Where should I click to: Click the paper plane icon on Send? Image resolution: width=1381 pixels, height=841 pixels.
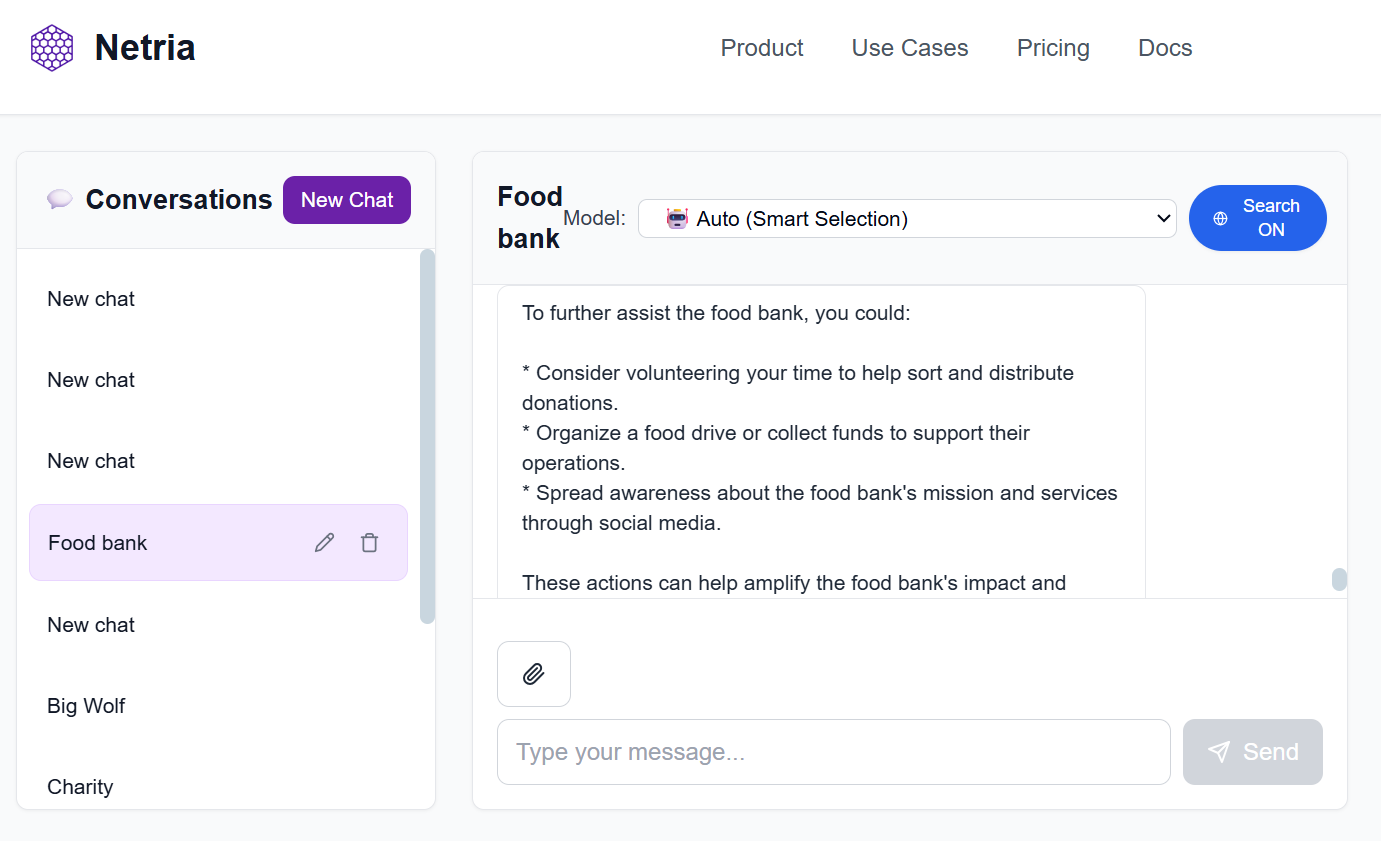(1219, 751)
